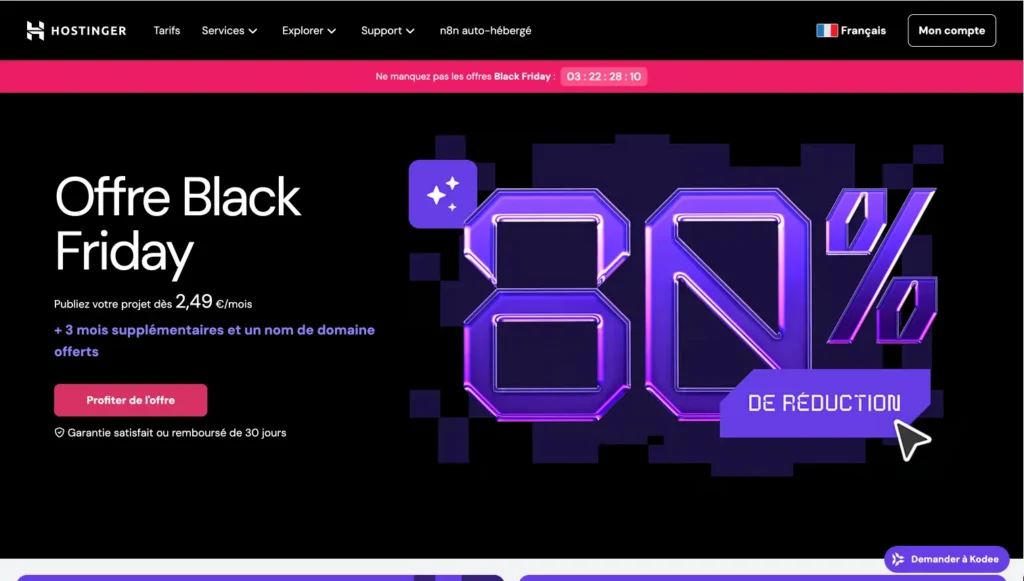Click the white cursor arrow graphic
This screenshot has width=1024, height=581.
coord(911,439)
